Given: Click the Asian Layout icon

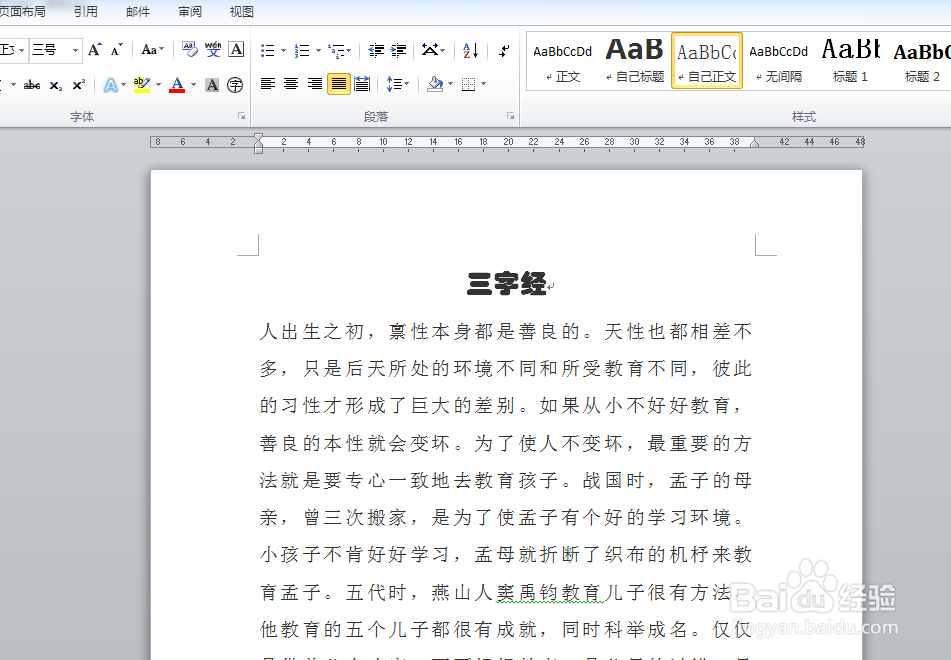Looking at the screenshot, I should (x=430, y=50).
